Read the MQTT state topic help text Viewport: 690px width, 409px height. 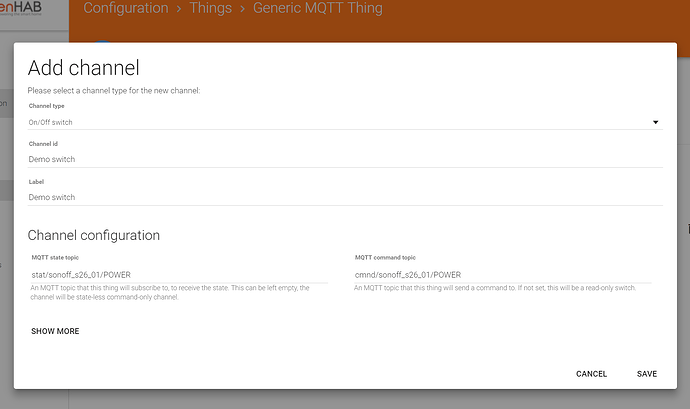(x=170, y=292)
